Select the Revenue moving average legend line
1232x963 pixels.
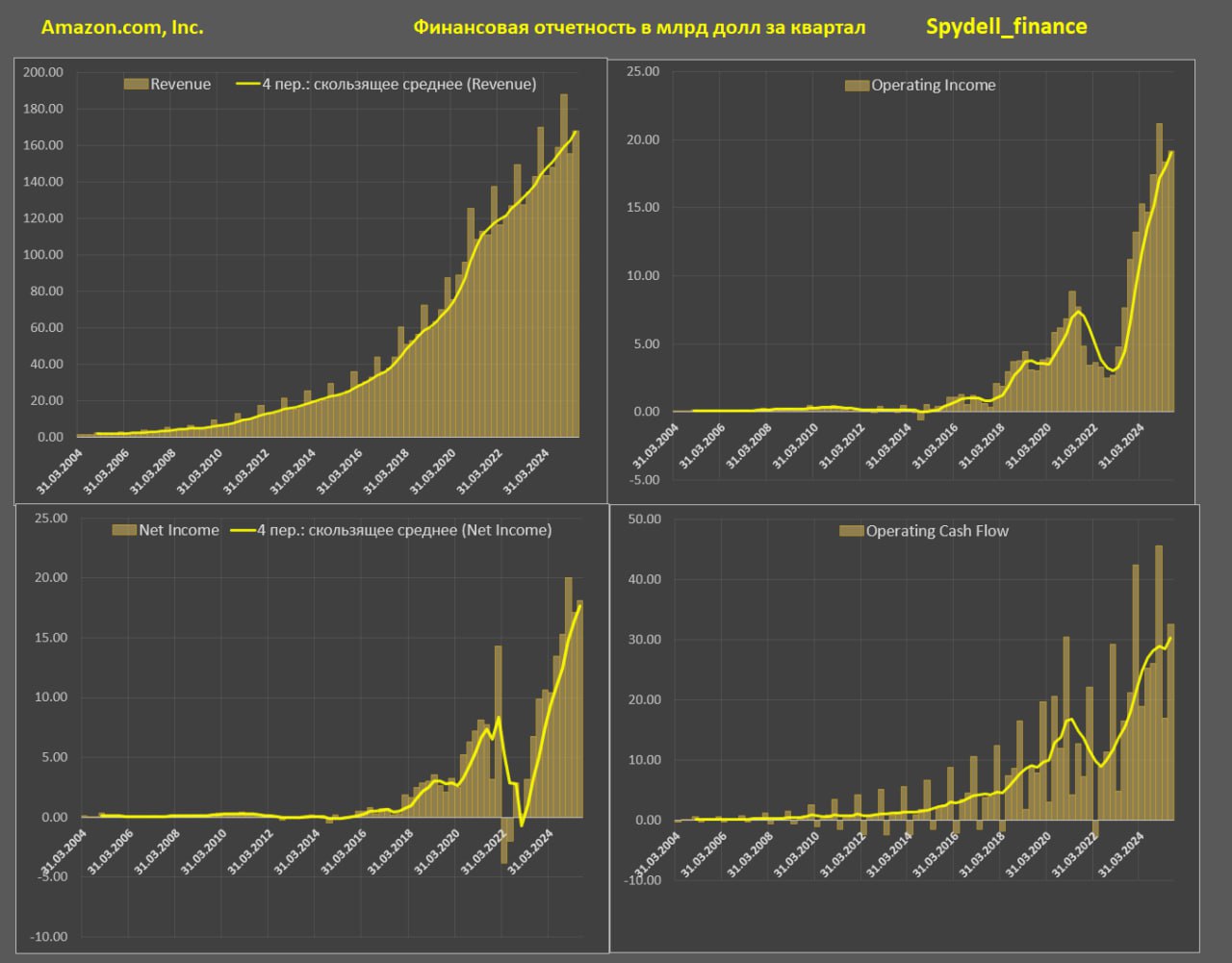(x=246, y=85)
